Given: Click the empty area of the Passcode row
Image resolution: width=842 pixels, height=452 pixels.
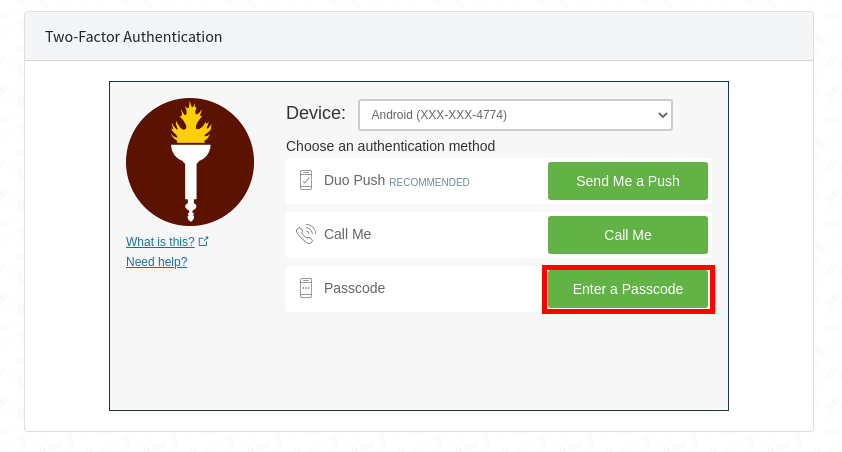Looking at the screenshot, I should click(464, 289).
